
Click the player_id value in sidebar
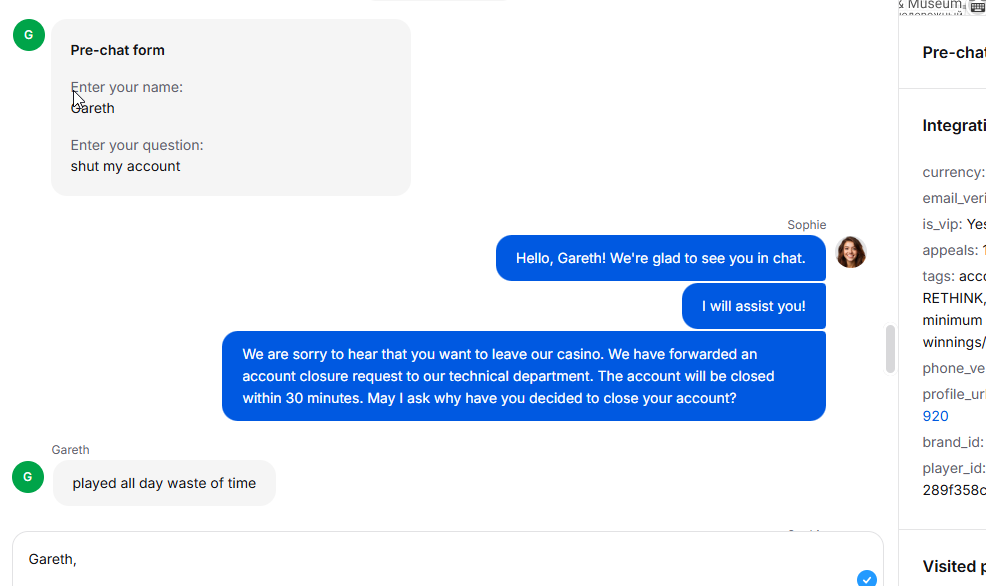tap(954, 490)
